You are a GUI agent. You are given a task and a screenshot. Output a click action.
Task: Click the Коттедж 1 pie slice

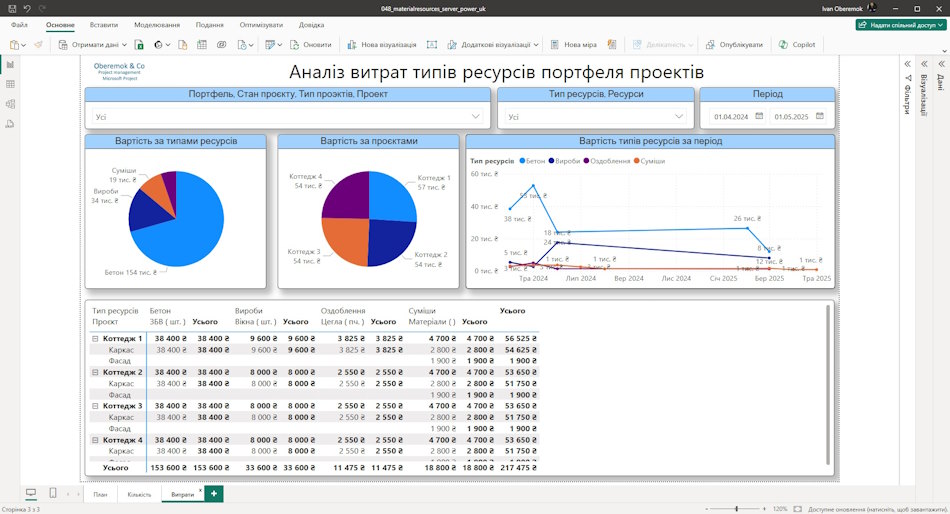[x=392, y=197]
